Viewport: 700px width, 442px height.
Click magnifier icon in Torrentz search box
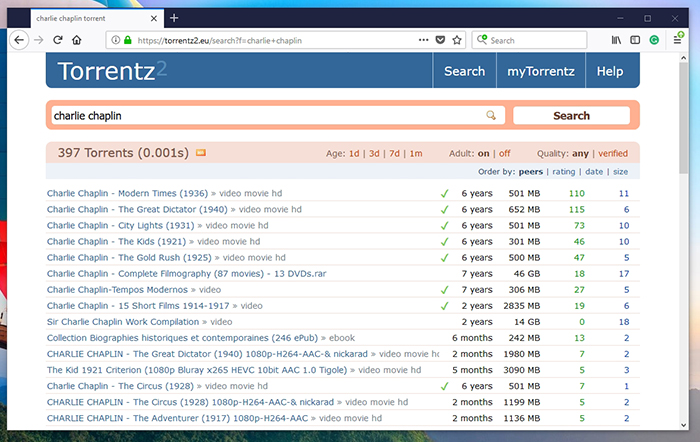(491, 116)
